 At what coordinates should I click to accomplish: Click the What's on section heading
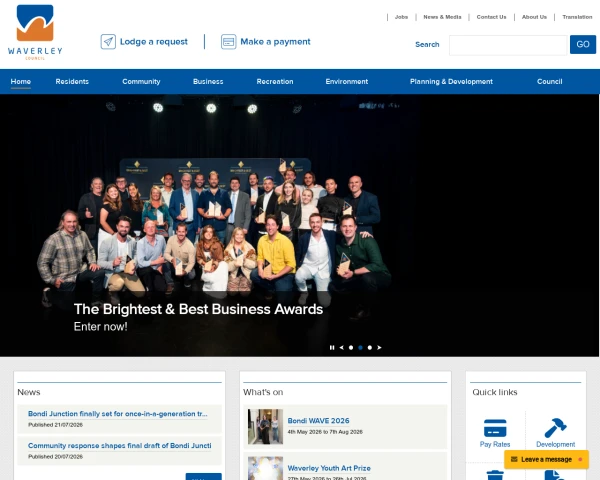tap(263, 392)
